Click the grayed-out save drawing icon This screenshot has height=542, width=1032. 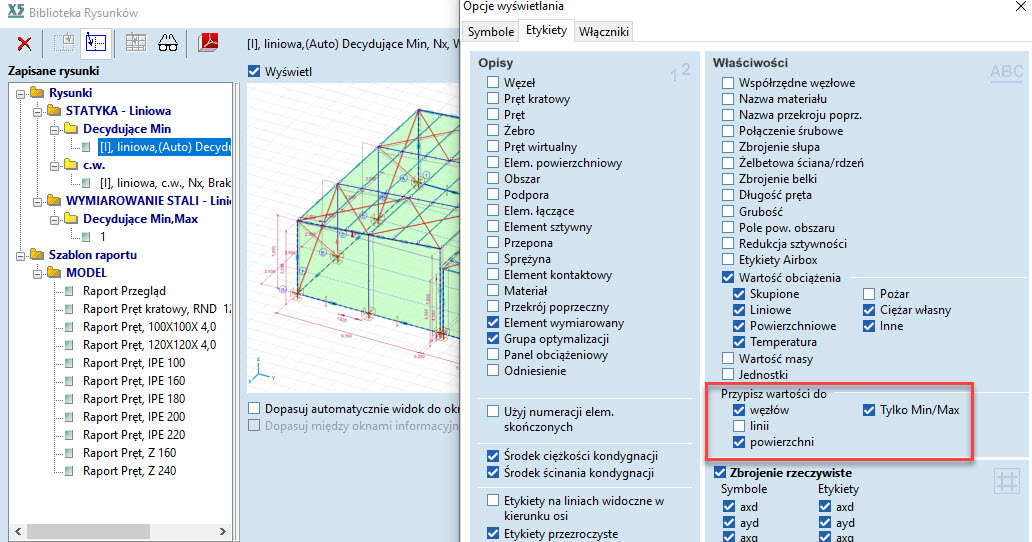pos(65,43)
